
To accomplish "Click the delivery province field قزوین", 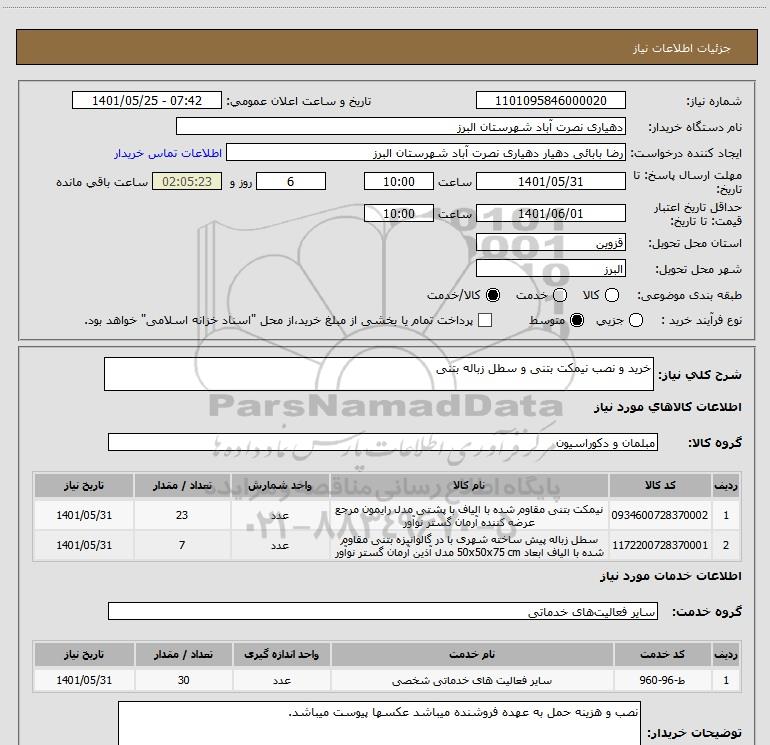I will pos(550,243).
